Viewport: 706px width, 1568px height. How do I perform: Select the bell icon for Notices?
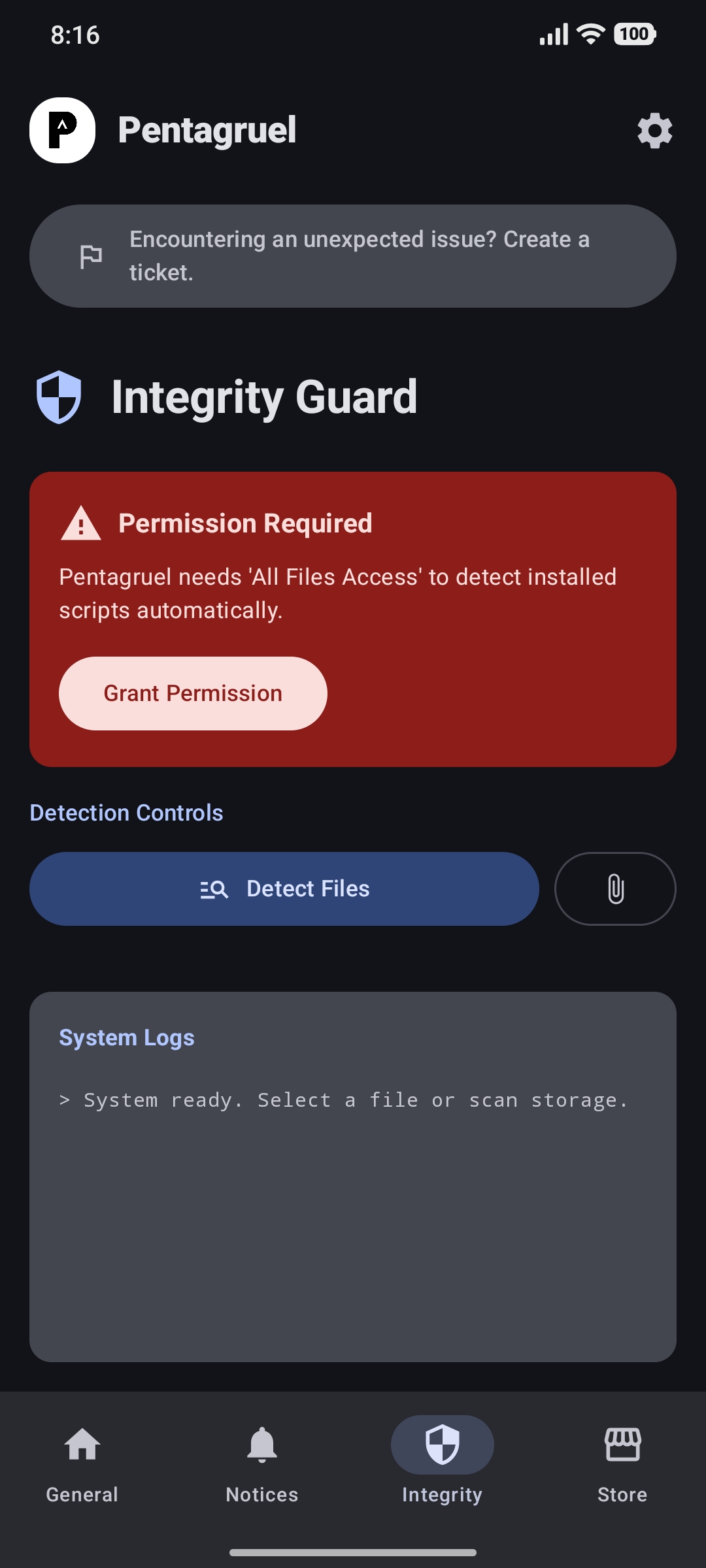coord(261,1445)
